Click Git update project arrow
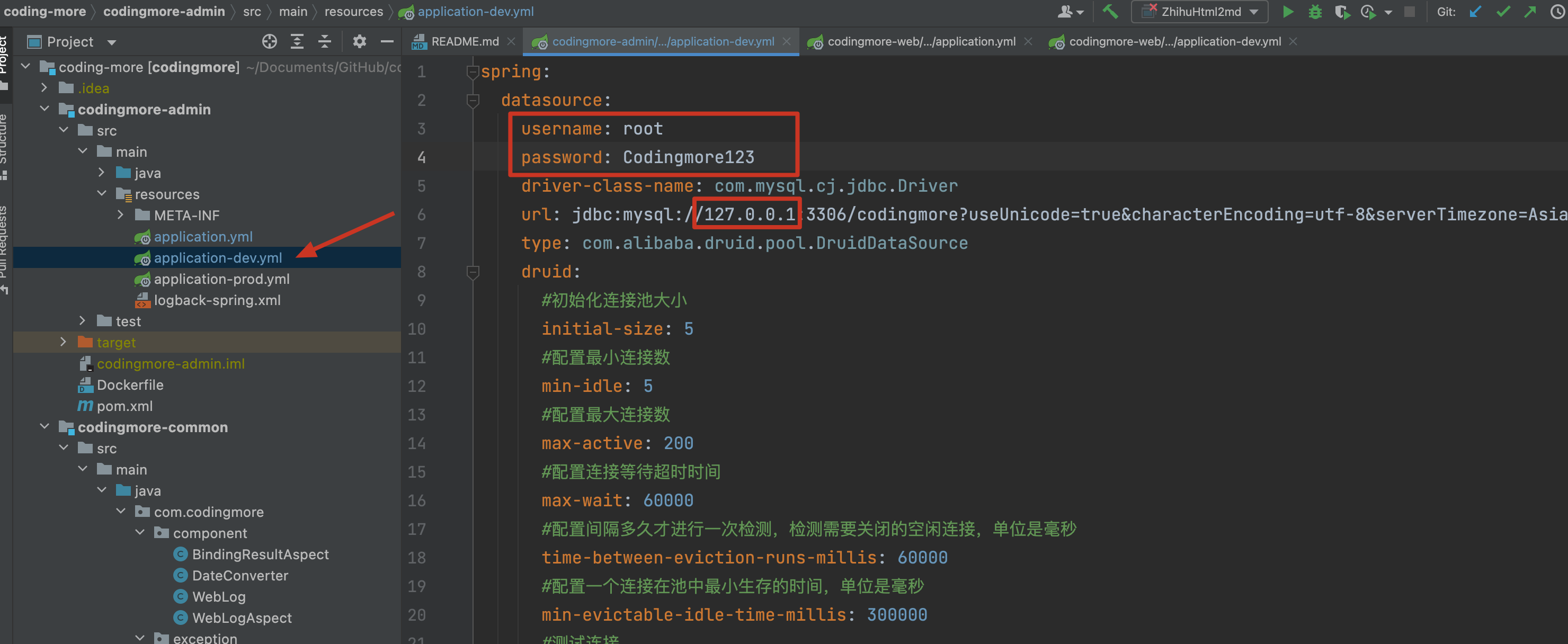This screenshot has height=644, width=1568. [1475, 12]
